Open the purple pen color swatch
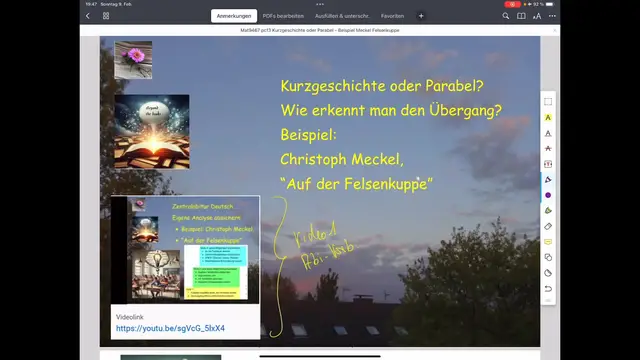This screenshot has width=640, height=360. (x=548, y=195)
